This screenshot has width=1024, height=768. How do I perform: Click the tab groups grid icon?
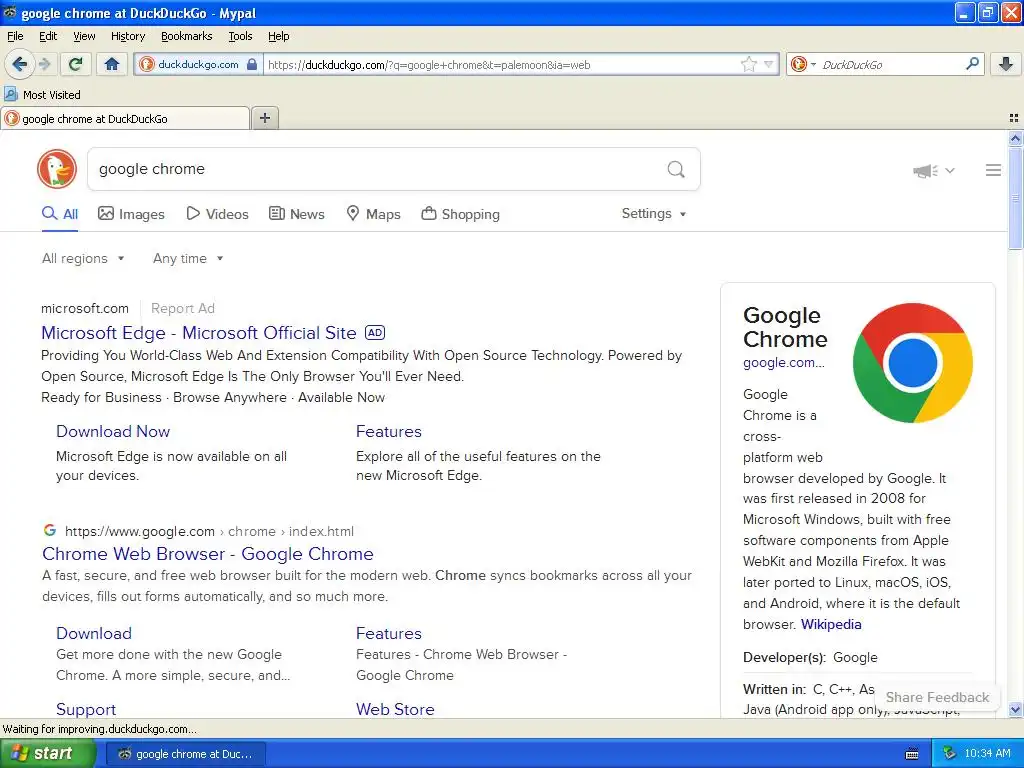click(1014, 118)
